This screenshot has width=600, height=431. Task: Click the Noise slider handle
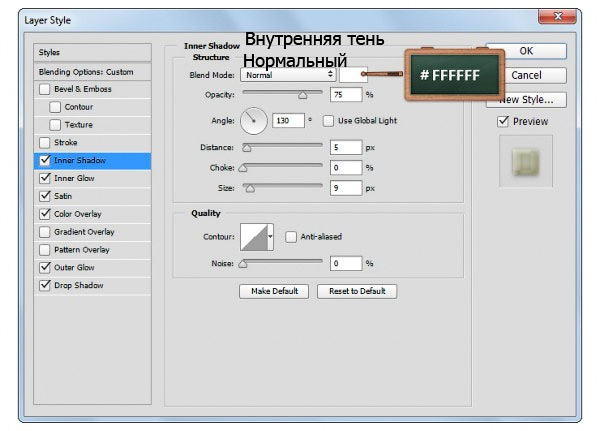coord(243,264)
